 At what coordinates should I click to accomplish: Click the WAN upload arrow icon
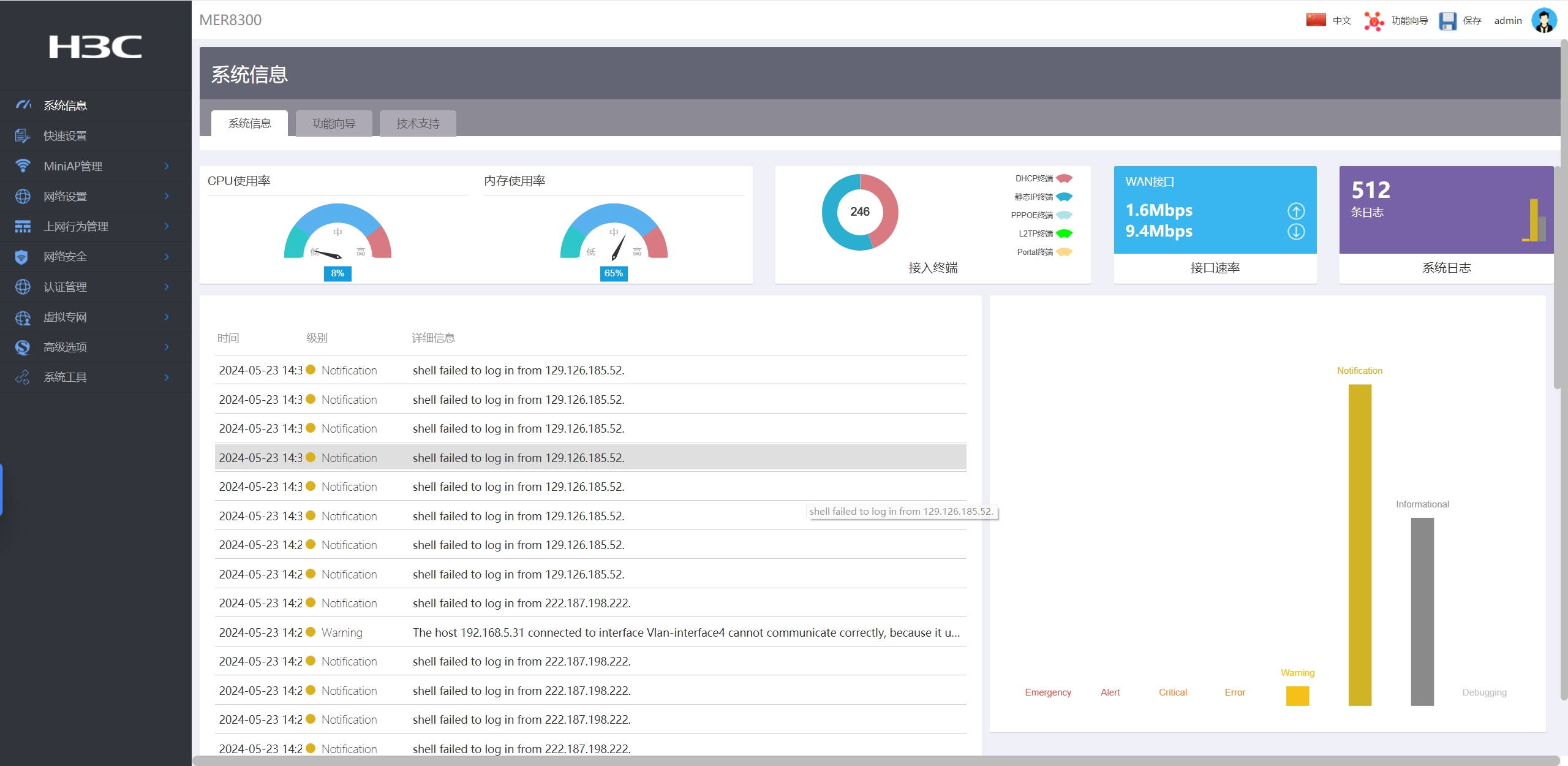pyautogui.click(x=1295, y=211)
